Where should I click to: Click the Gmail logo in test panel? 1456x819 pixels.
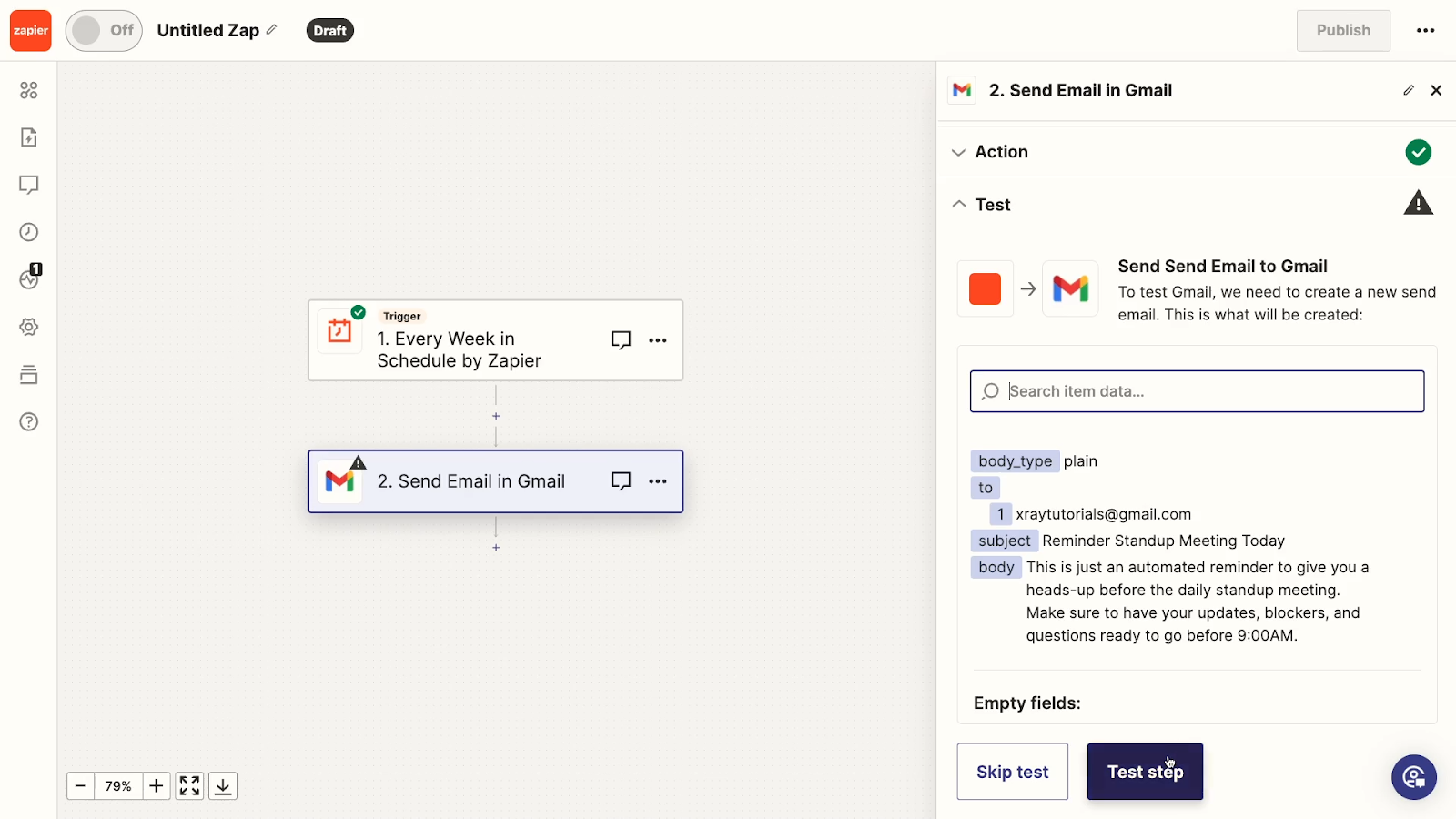pyautogui.click(x=1070, y=288)
